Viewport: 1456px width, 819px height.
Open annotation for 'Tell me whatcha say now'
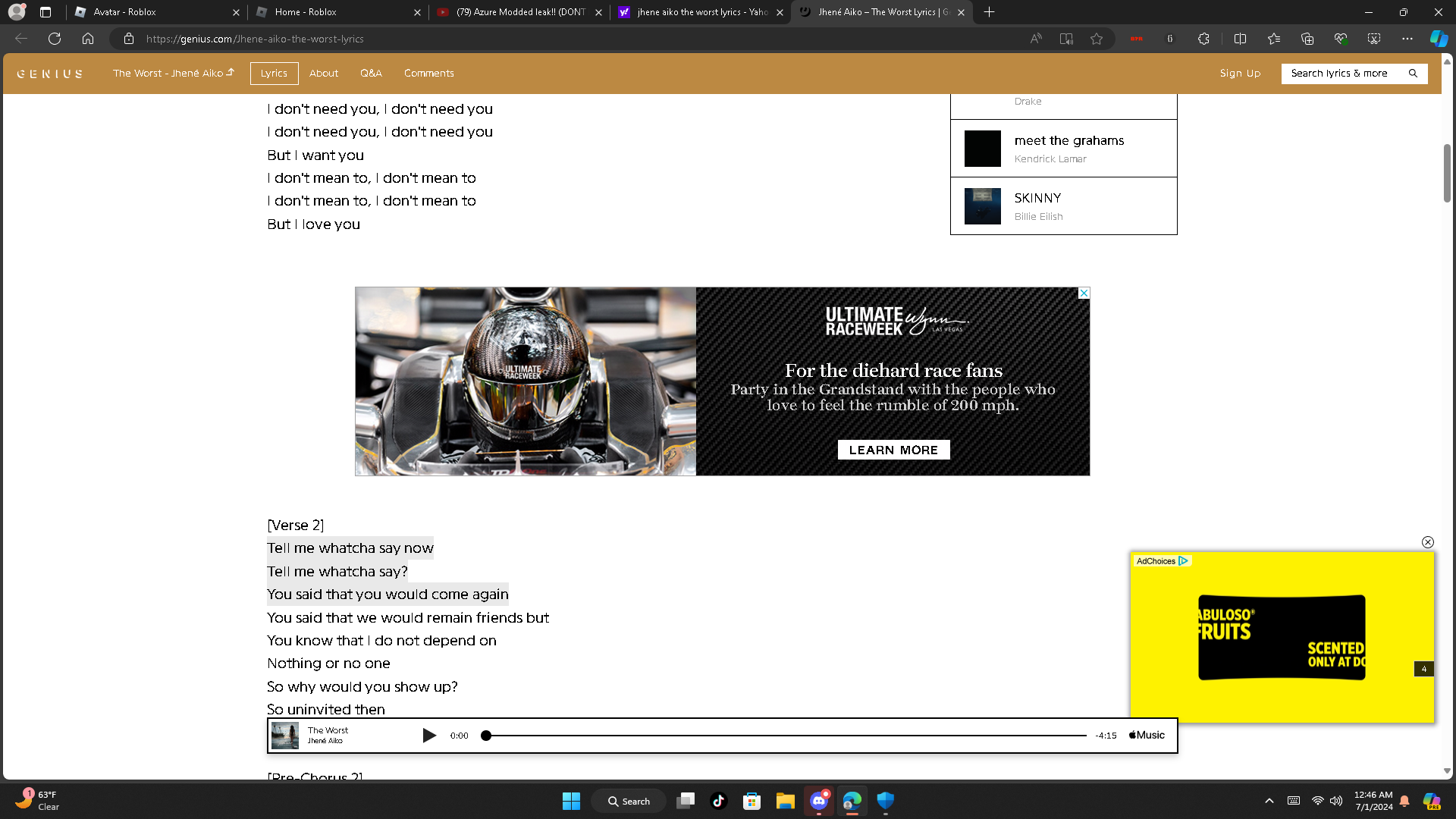click(350, 548)
